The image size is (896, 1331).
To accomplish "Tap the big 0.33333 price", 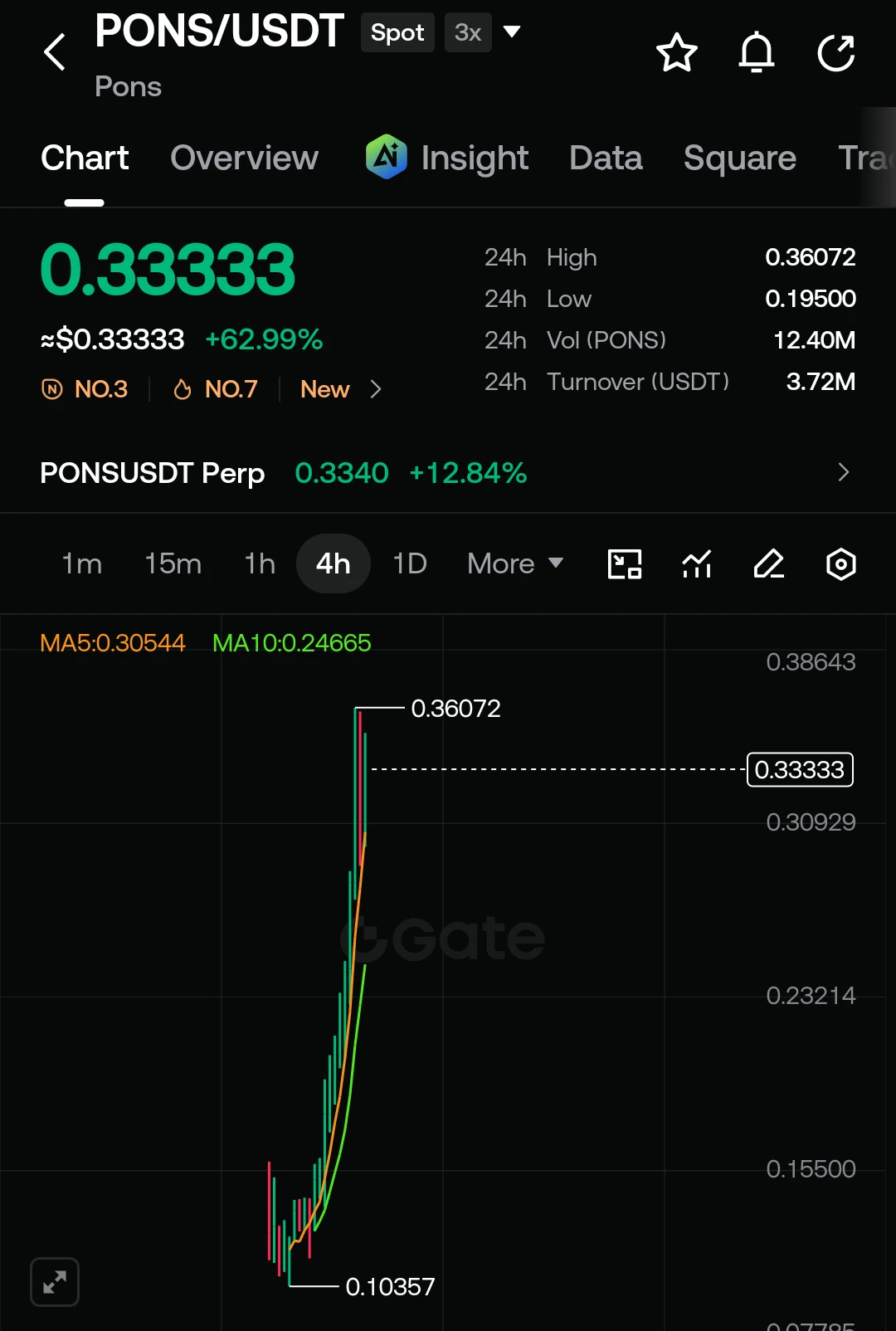I will click(168, 271).
